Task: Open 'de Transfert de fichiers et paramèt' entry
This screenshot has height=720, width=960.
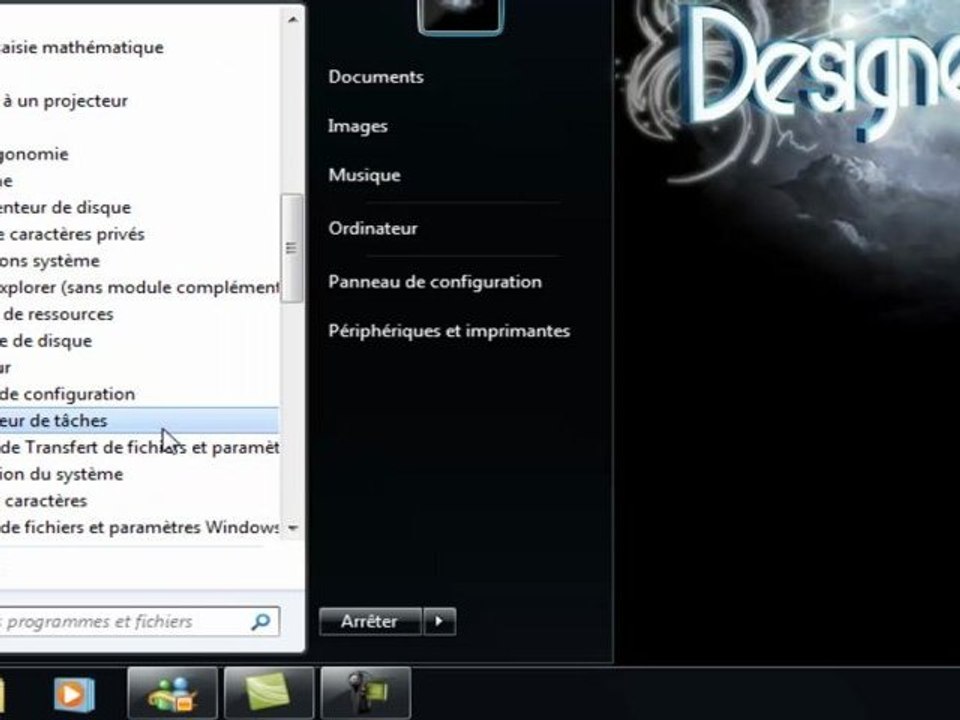Action: 139,448
